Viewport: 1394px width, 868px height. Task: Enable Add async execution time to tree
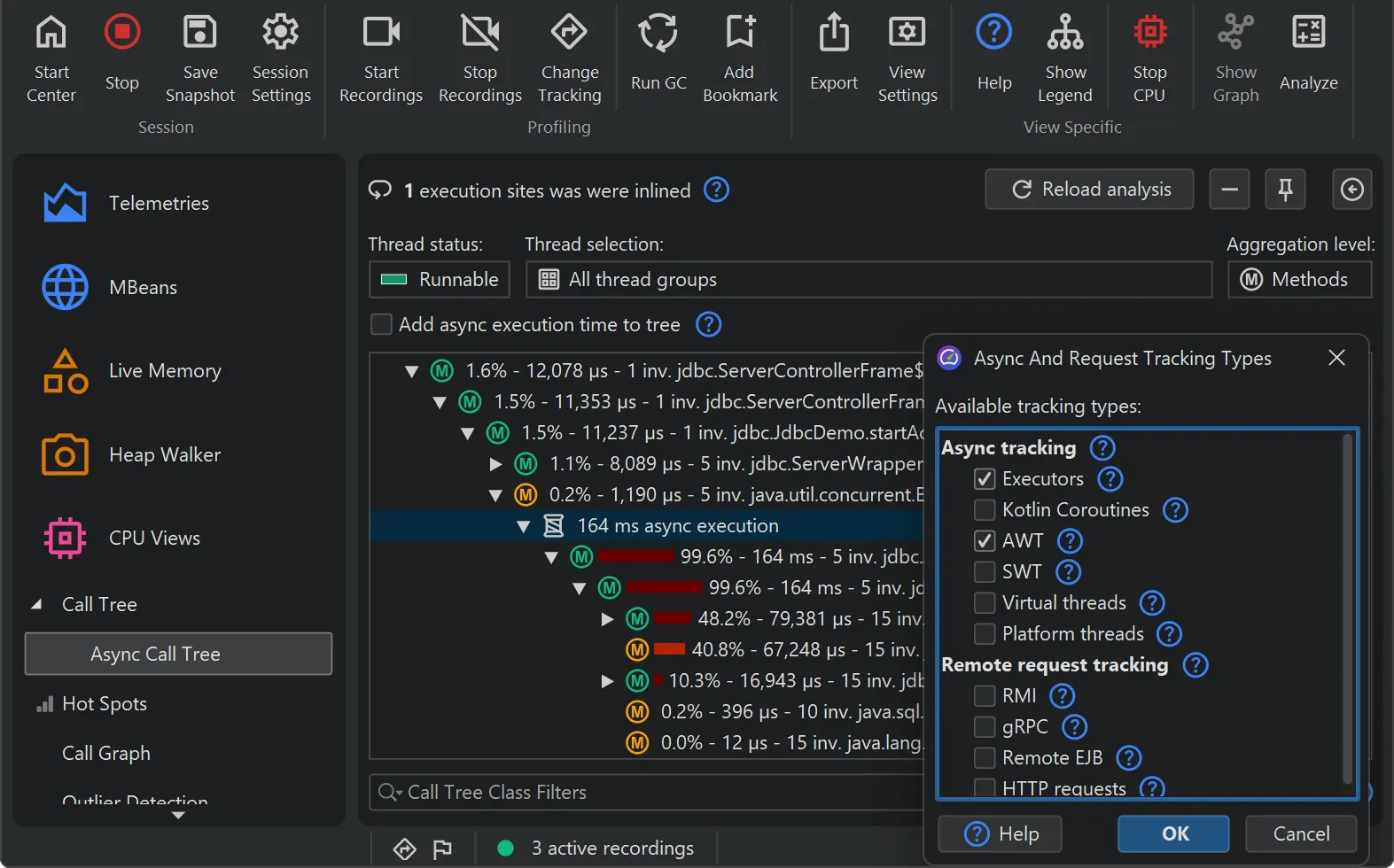tap(381, 324)
